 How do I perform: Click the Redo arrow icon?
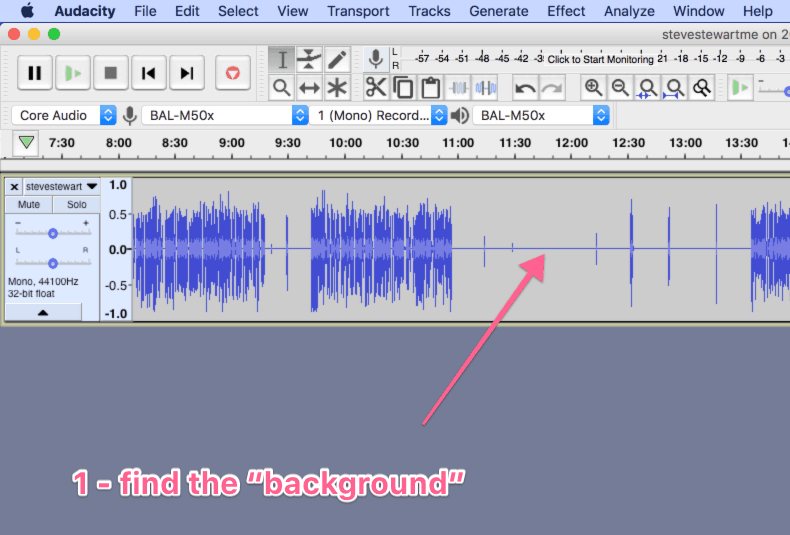[552, 88]
